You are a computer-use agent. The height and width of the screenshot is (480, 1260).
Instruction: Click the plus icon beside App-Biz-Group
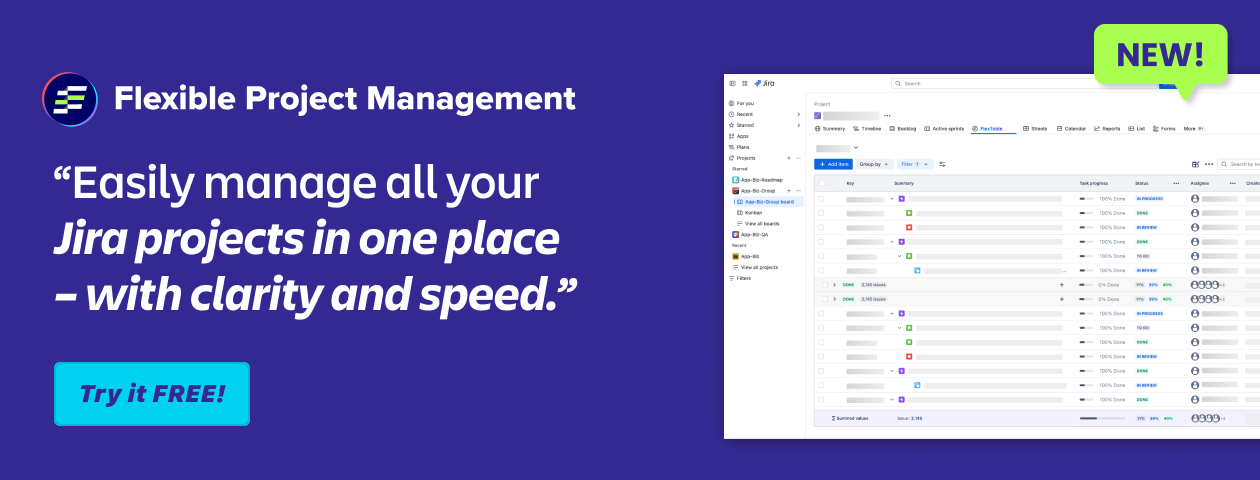tap(789, 190)
